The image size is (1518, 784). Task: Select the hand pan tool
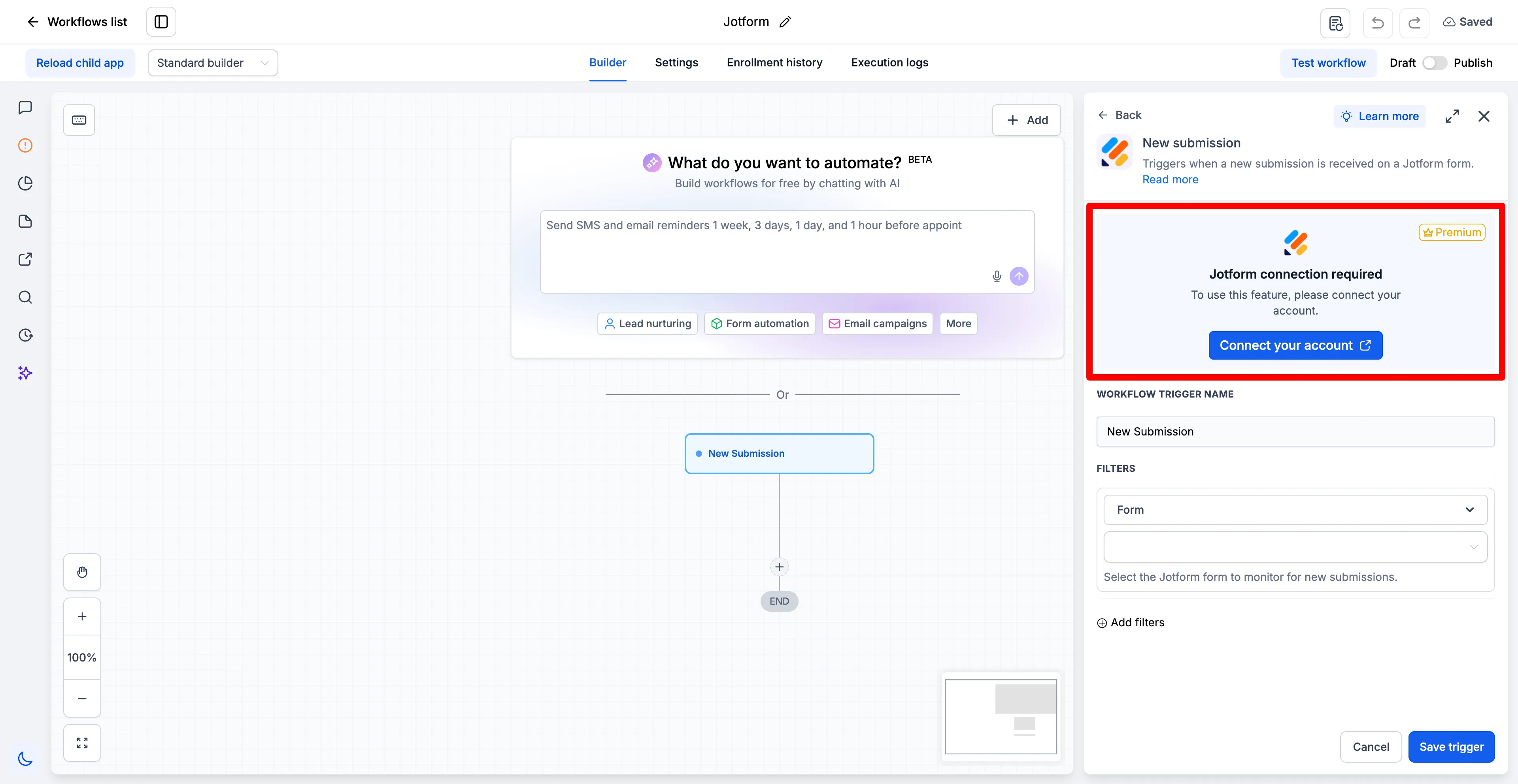82,572
